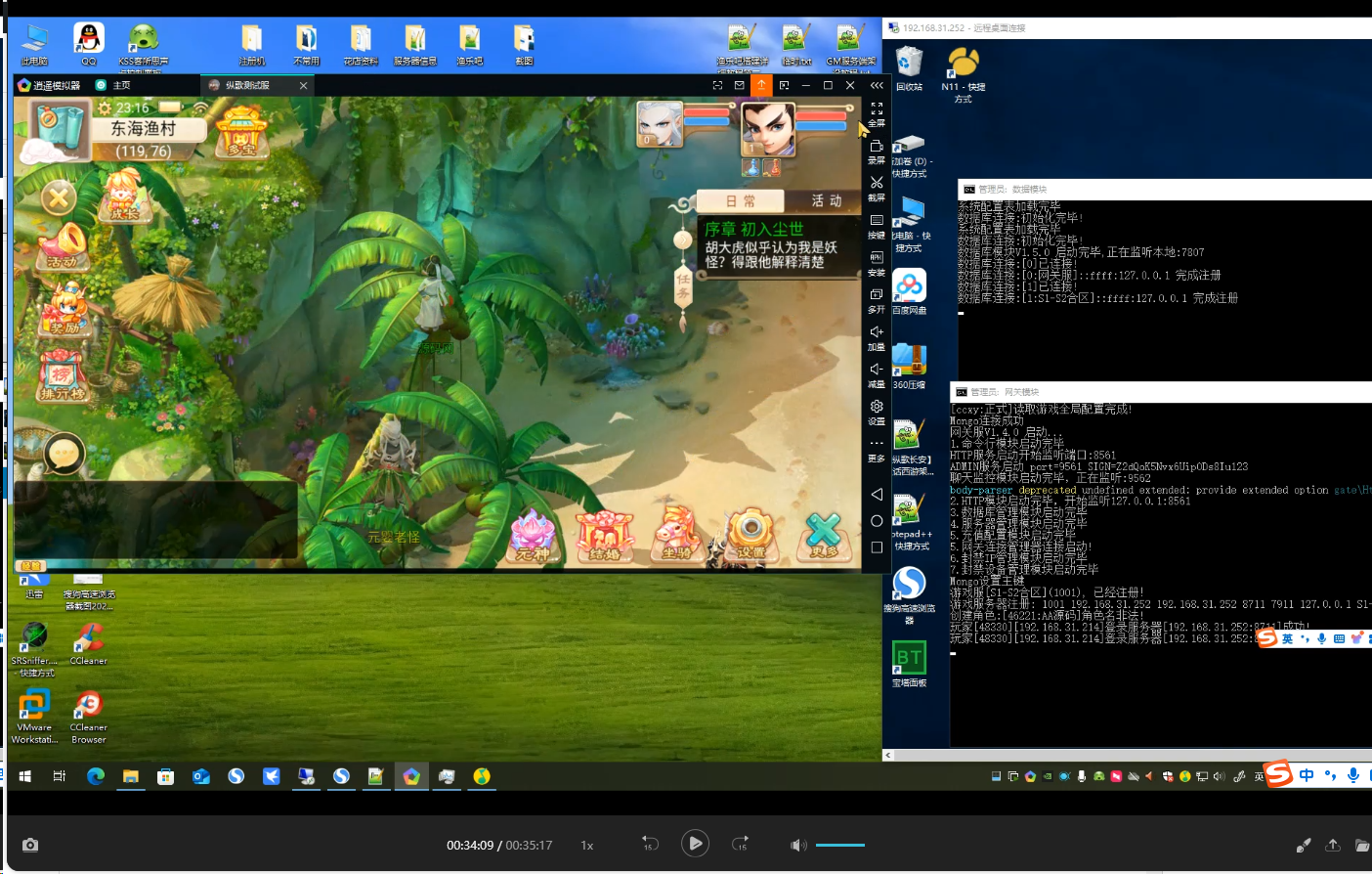Open the 服务器信息 desktop folder
1372x874 pixels.
pos(415,45)
